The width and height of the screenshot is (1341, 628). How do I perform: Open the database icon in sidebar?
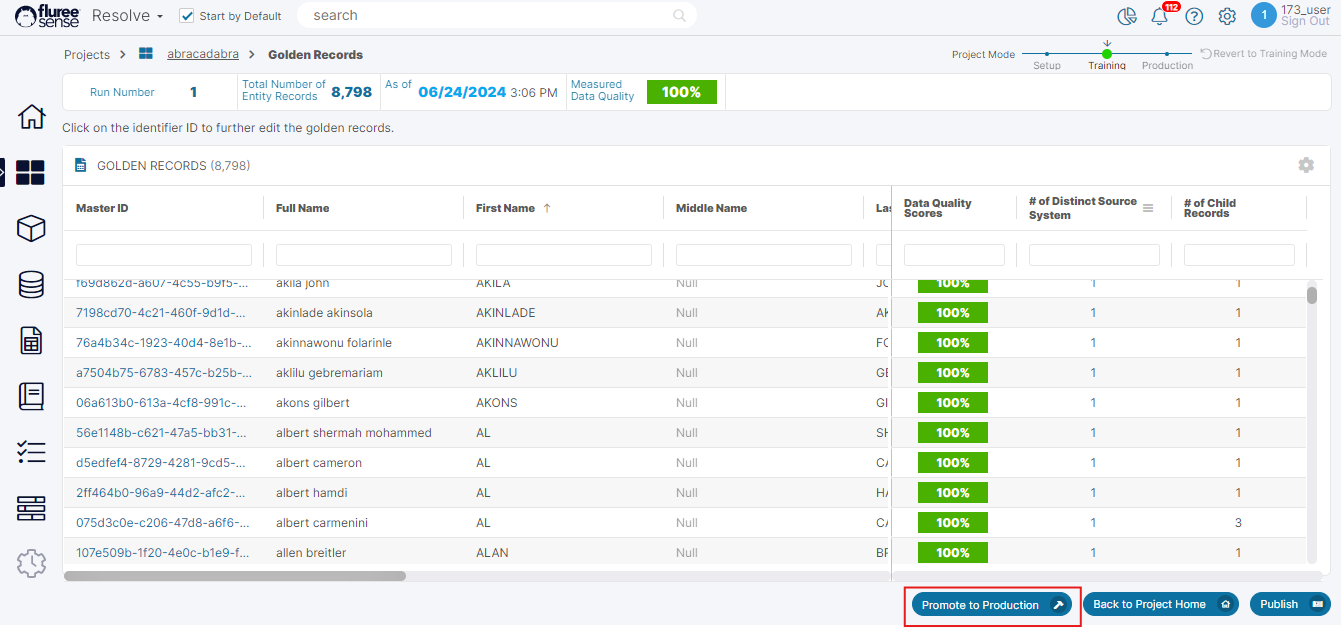click(x=32, y=285)
